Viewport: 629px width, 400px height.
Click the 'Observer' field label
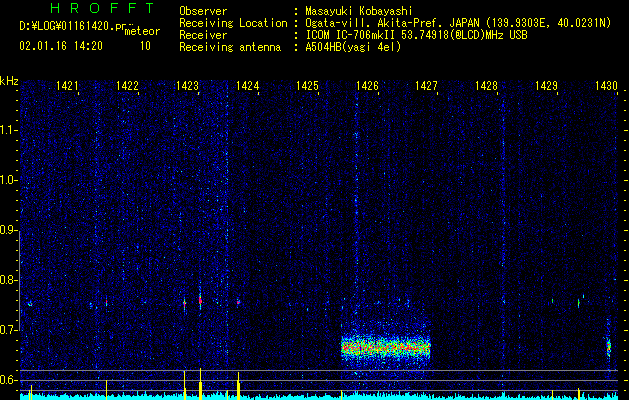click(203, 11)
